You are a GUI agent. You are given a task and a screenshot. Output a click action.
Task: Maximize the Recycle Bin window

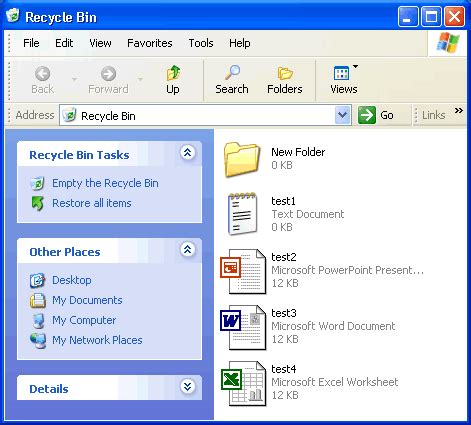click(x=431, y=16)
